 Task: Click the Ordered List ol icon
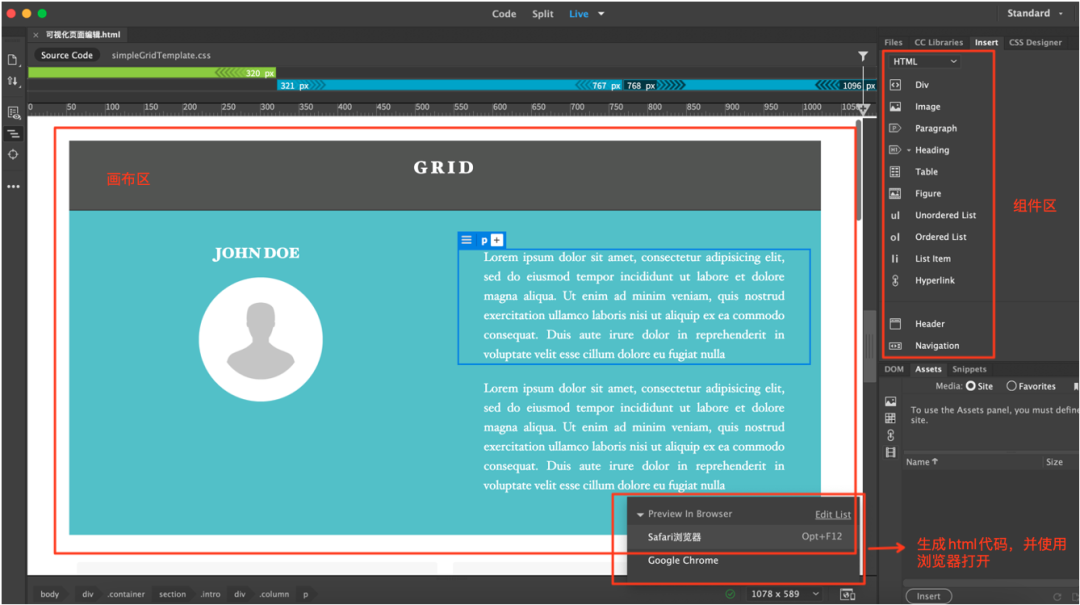tap(895, 237)
